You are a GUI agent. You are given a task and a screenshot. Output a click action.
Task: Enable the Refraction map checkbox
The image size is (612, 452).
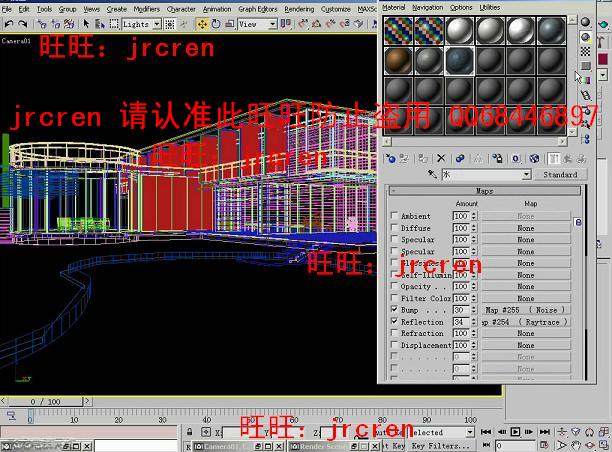coord(394,334)
